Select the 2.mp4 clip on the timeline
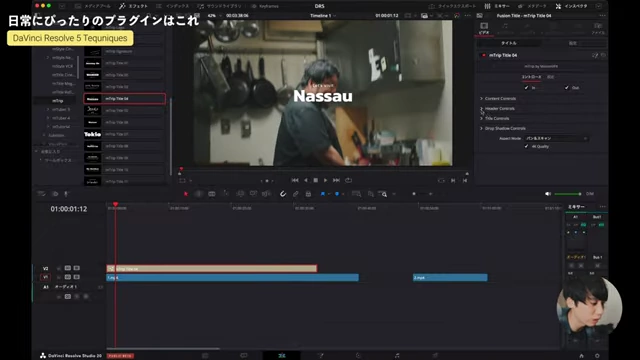 (x=450, y=278)
